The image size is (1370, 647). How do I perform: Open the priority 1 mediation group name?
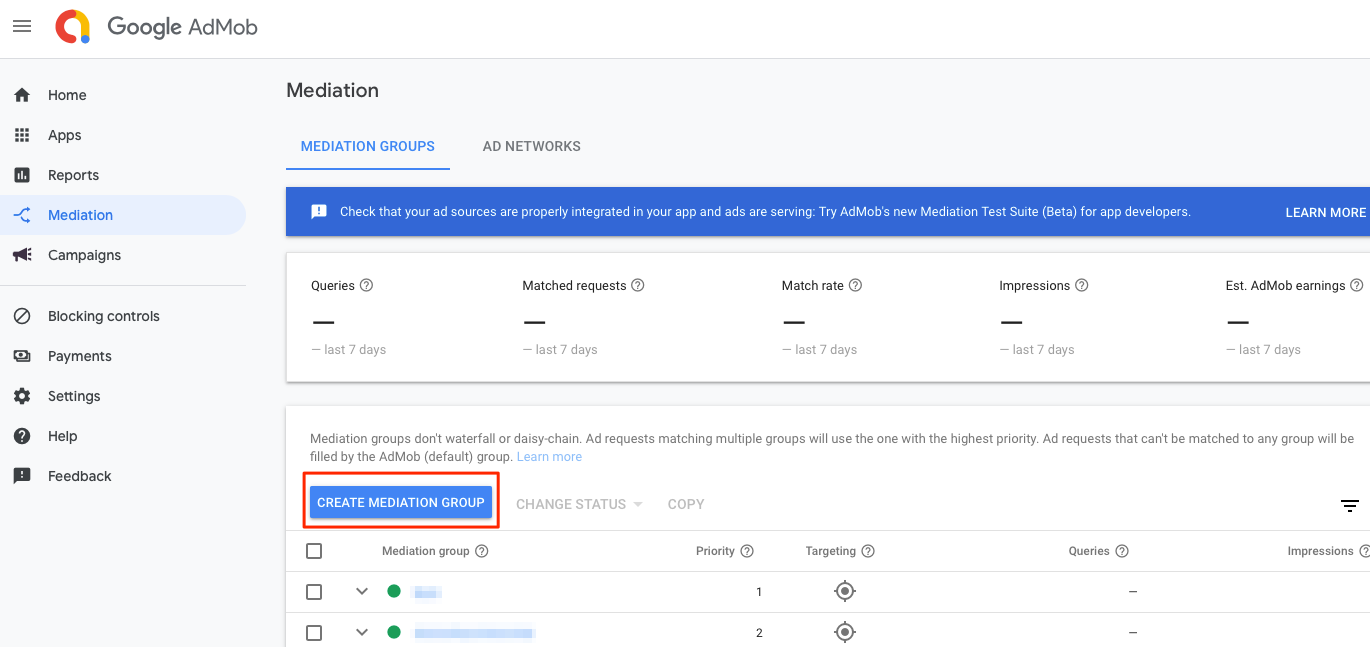point(428,592)
